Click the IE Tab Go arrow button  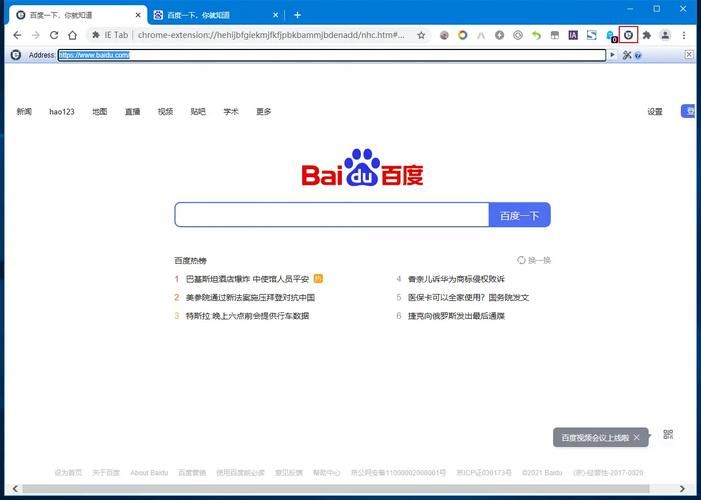[612, 55]
